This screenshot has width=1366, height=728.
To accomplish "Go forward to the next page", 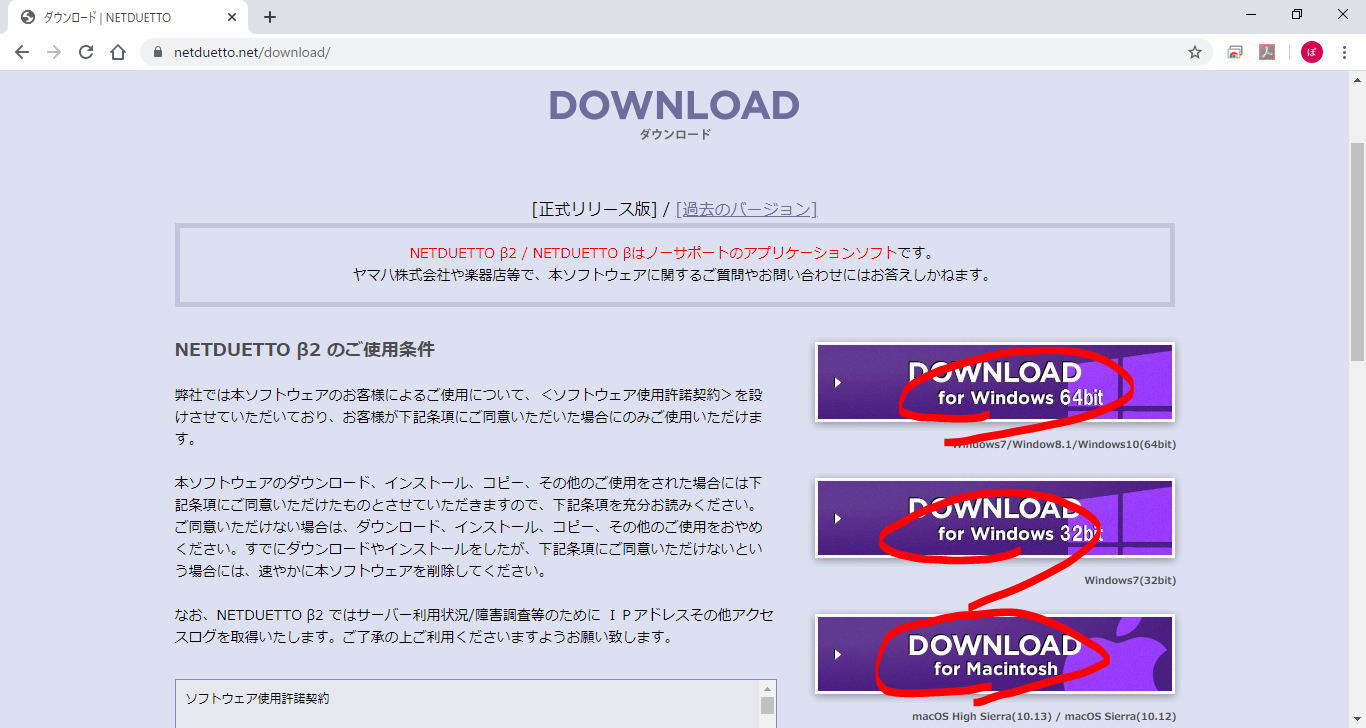I will (54, 52).
